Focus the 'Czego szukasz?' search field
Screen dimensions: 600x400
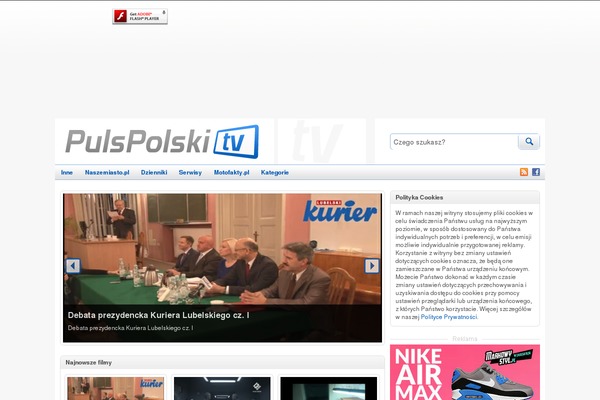454,142
